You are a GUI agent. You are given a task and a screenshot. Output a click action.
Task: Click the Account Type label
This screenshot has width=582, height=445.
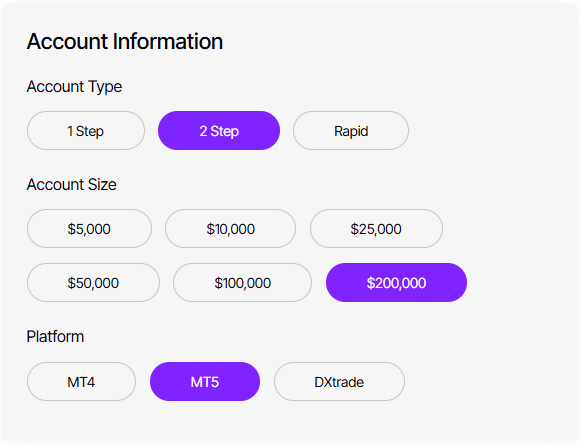pos(74,87)
